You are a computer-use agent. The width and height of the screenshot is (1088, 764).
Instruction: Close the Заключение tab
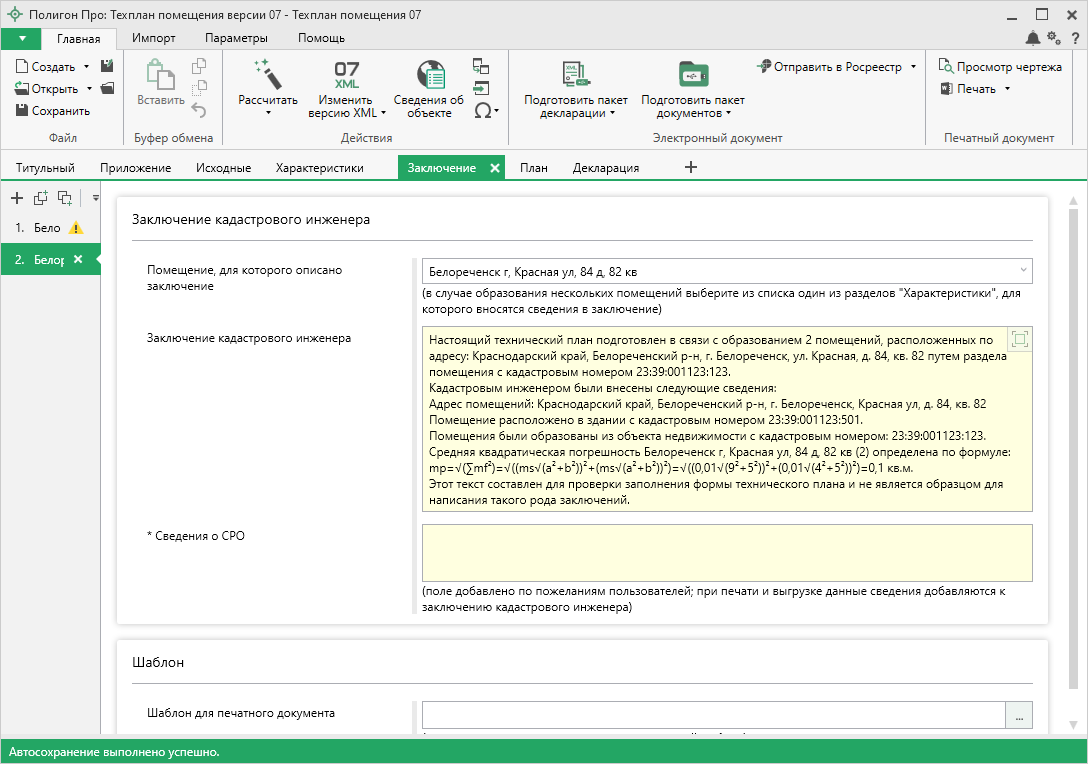(494, 168)
